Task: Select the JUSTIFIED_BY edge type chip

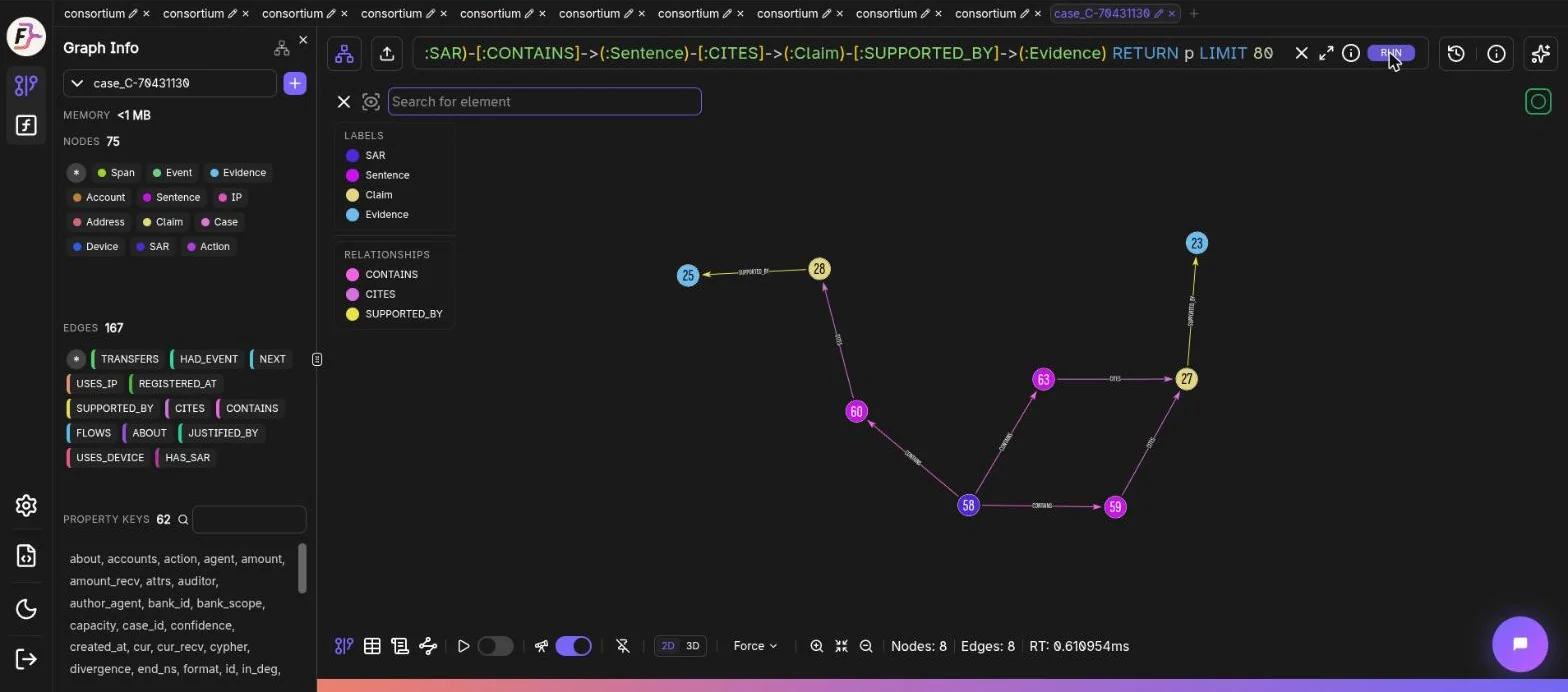Action: (221, 433)
